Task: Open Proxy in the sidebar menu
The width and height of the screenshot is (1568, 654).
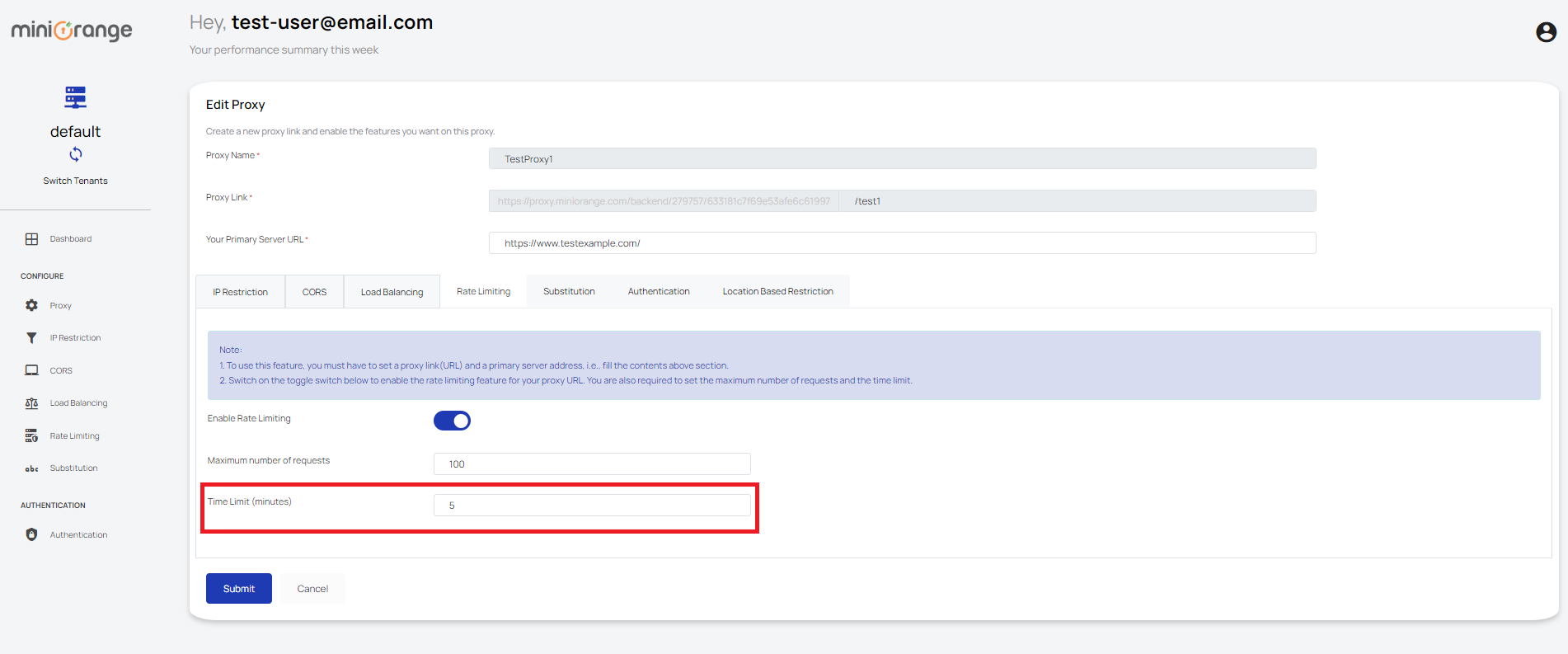Action: (60, 305)
